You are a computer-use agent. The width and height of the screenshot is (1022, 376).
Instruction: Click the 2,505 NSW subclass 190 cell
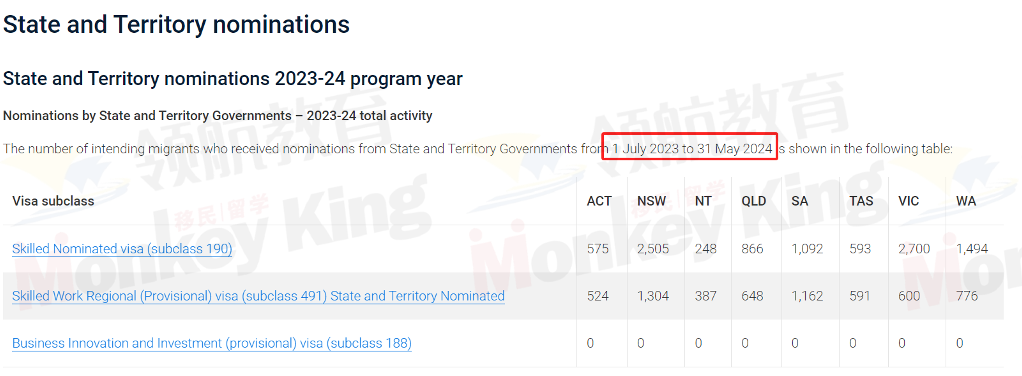pyautogui.click(x=653, y=249)
